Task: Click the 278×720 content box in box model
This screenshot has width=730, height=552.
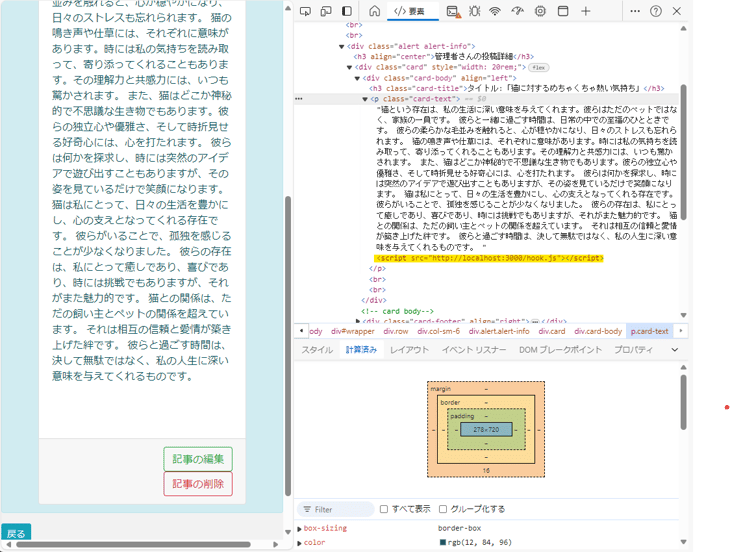Action: [x=486, y=430]
